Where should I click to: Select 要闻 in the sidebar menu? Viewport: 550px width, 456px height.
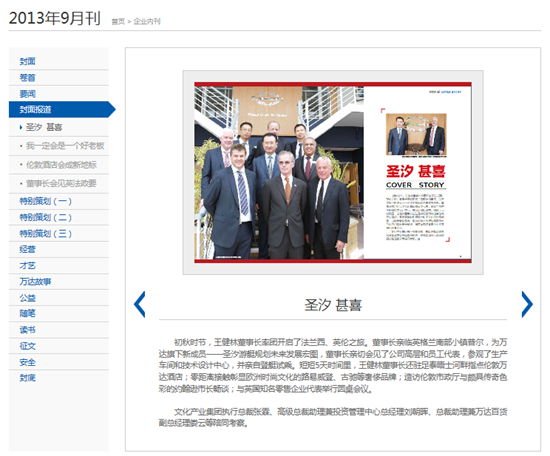[x=27, y=94]
